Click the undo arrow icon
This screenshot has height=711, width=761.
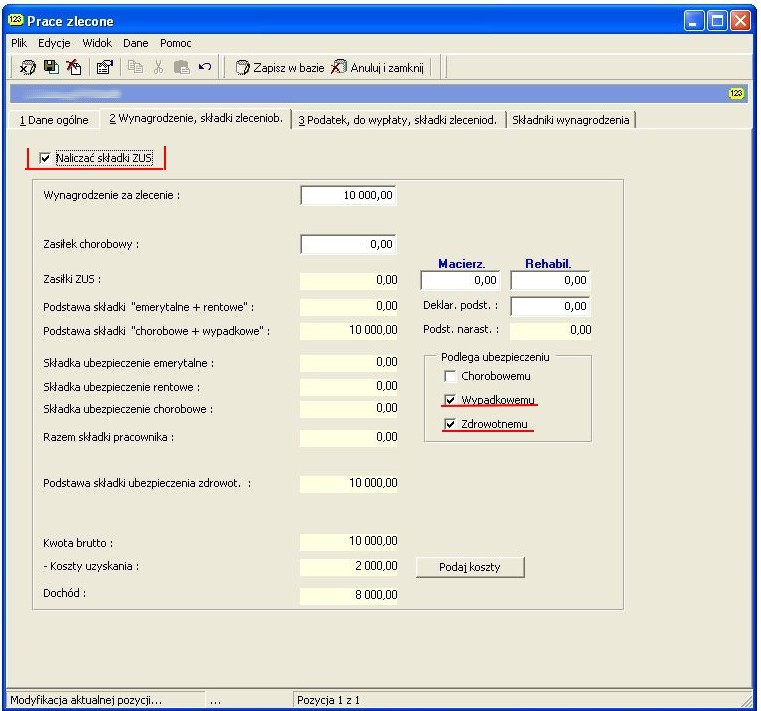(x=205, y=66)
